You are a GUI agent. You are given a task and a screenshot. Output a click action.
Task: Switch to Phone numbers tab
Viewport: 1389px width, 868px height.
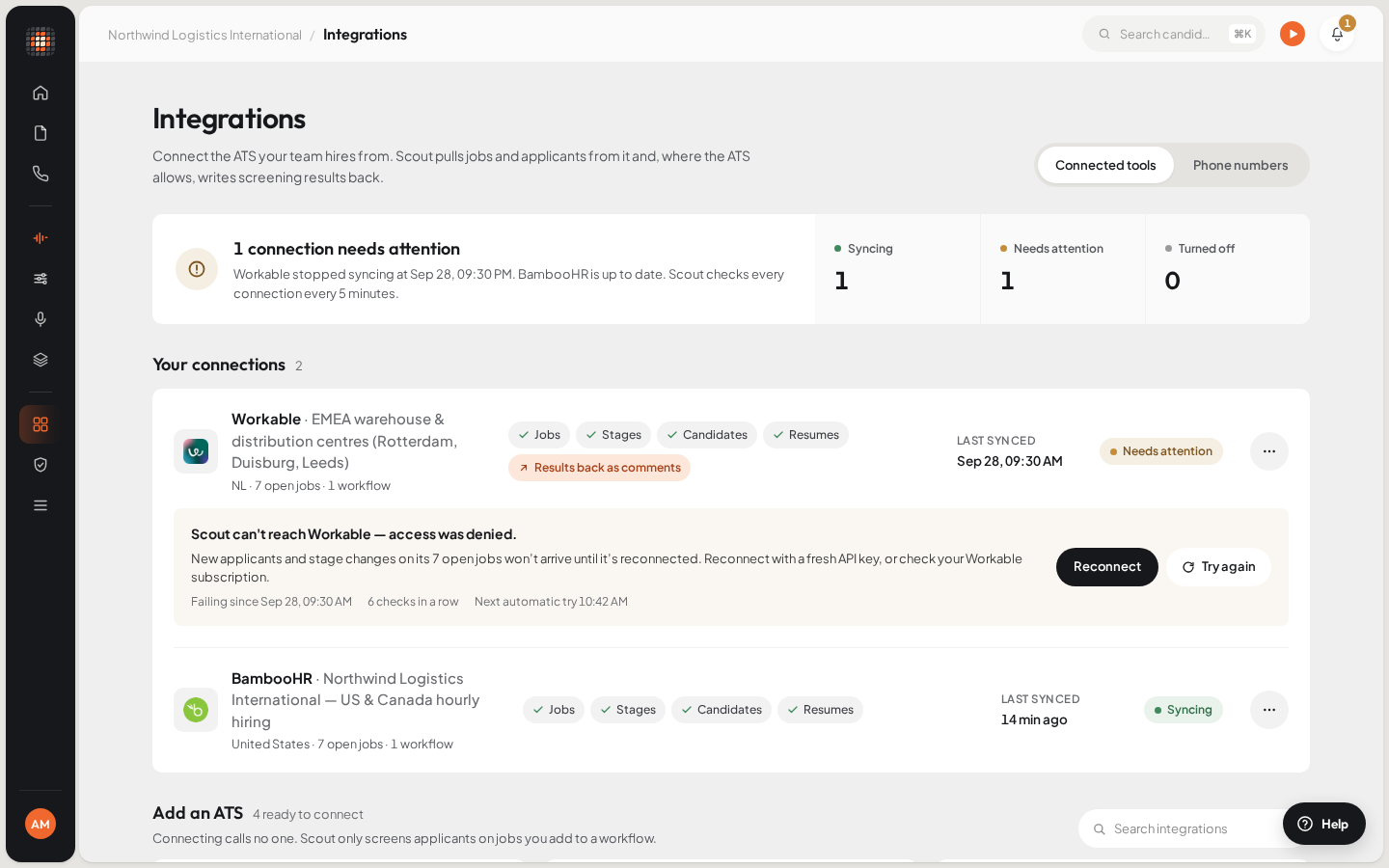1240,165
